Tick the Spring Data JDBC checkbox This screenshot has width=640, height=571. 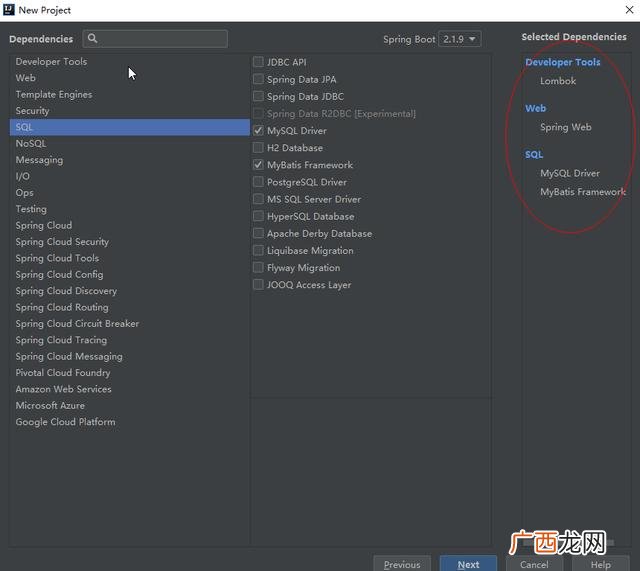pos(258,96)
